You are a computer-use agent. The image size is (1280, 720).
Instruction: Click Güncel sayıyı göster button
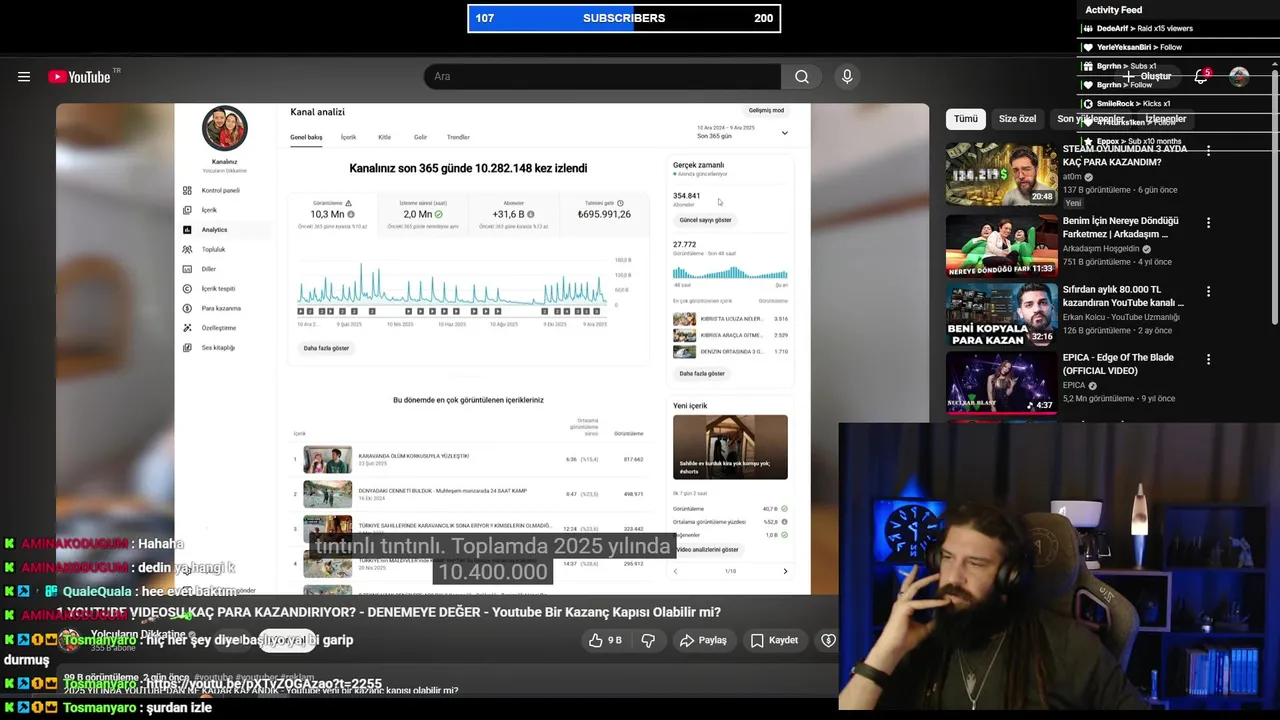[705, 220]
